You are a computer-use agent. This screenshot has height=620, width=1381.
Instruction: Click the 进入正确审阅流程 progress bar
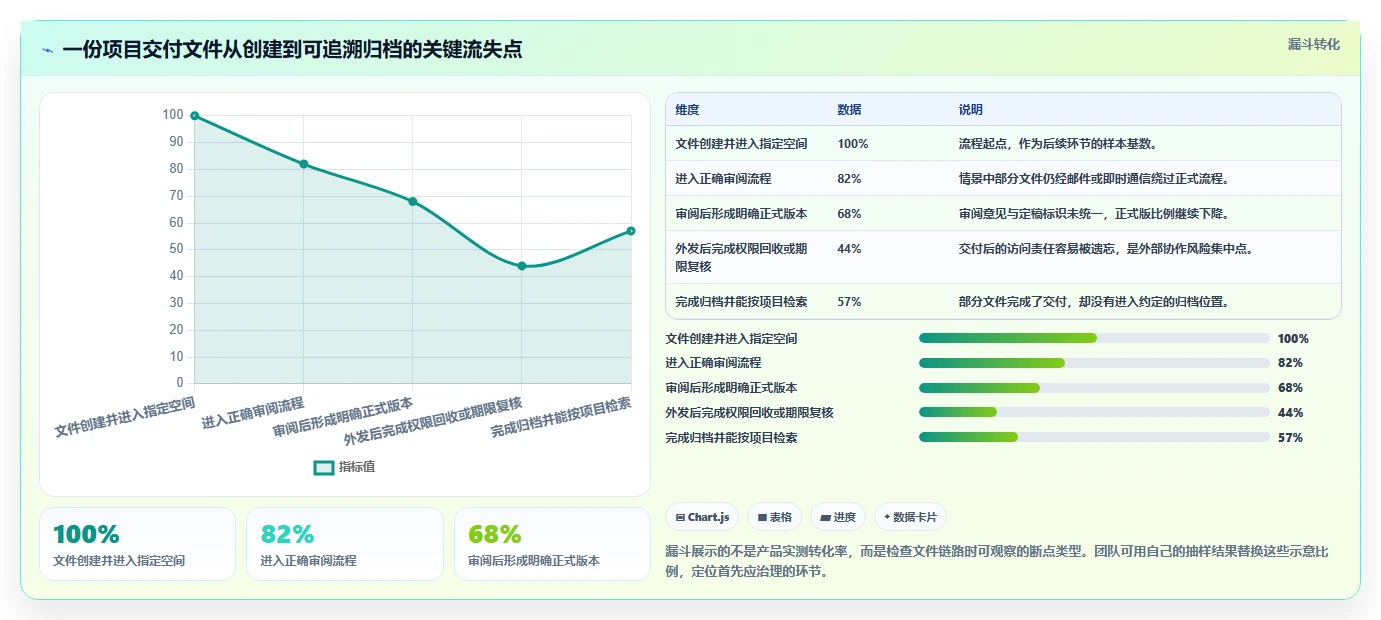click(x=1094, y=363)
